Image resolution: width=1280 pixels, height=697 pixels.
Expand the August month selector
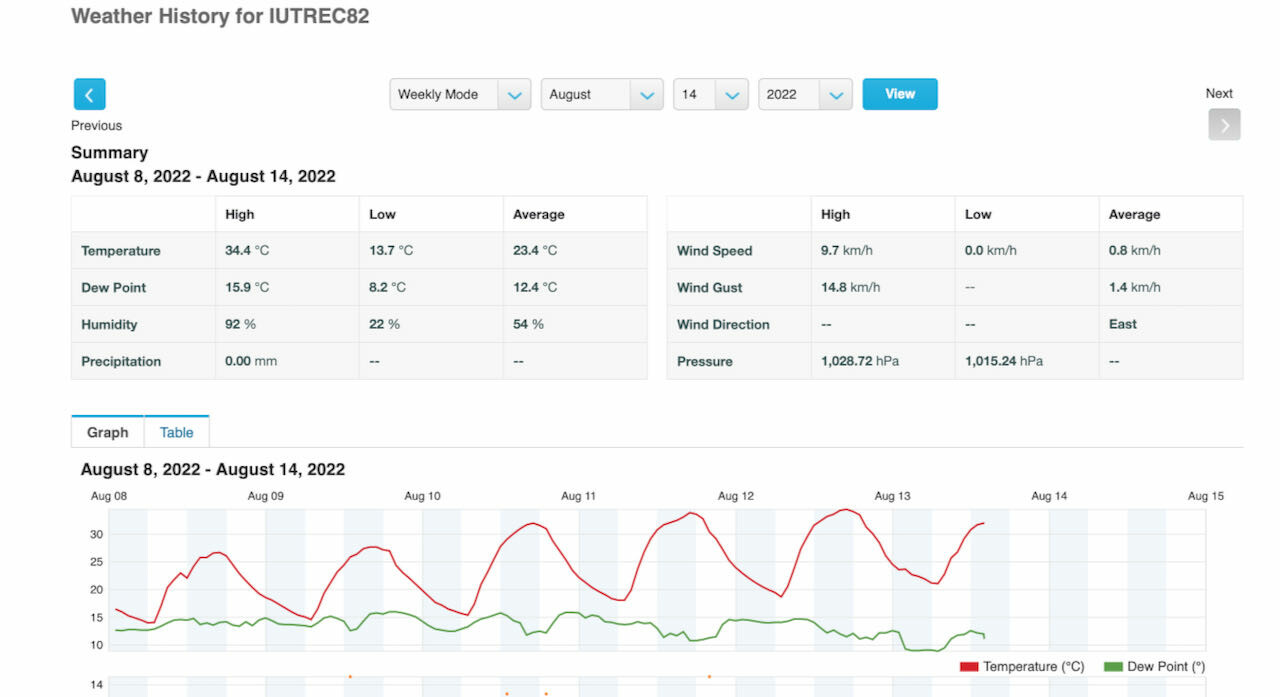tap(602, 94)
